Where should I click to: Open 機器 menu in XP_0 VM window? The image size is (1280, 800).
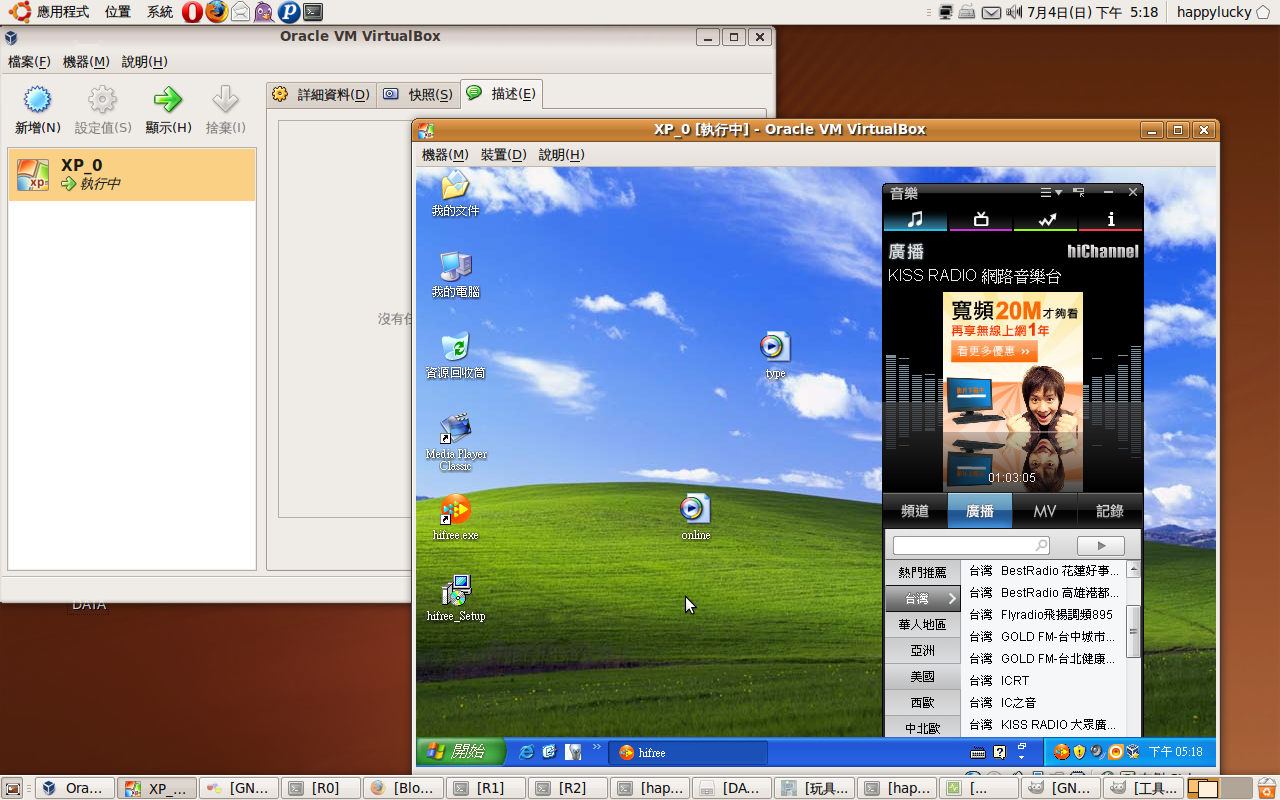point(445,155)
